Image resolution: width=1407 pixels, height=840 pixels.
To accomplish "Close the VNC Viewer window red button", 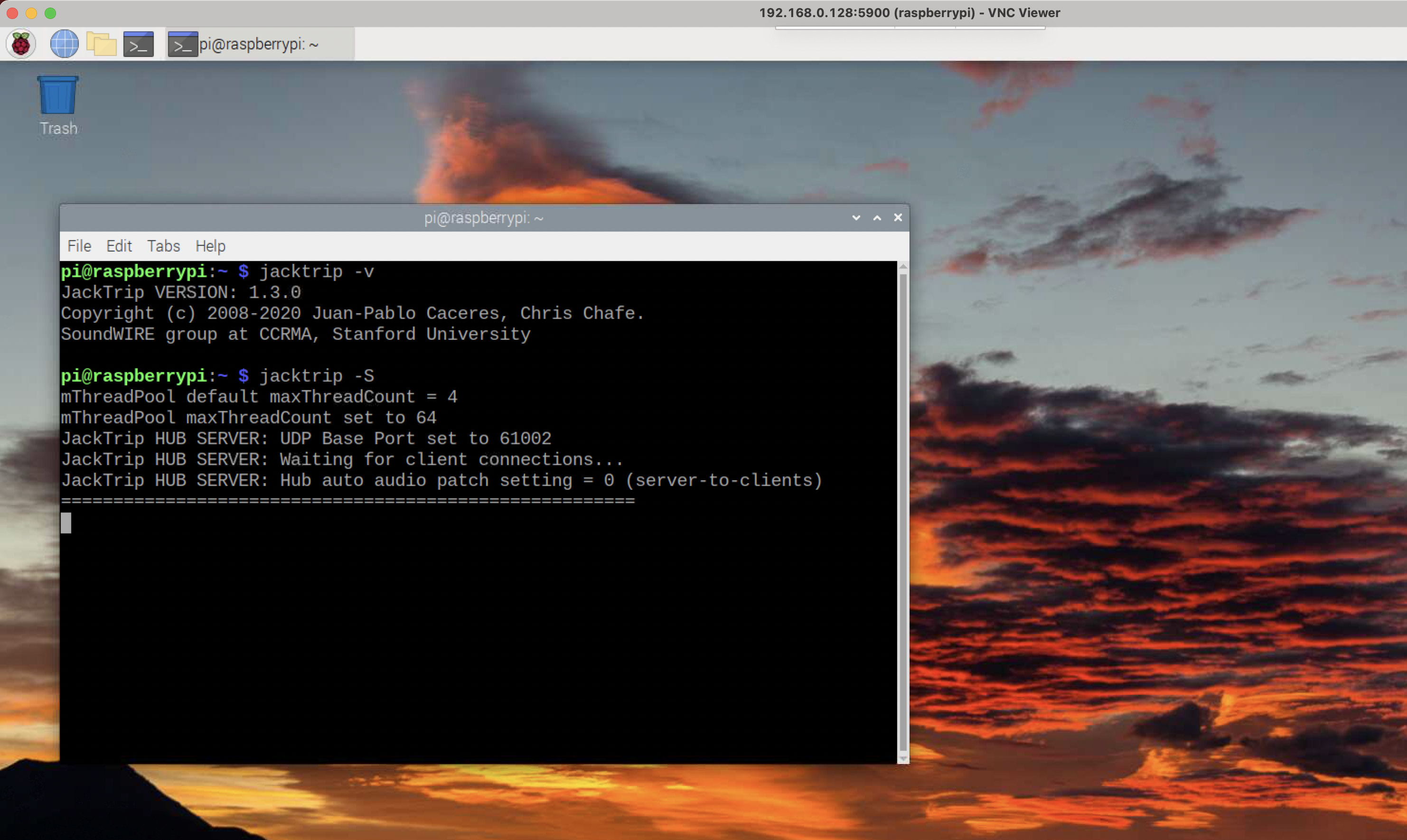I will coord(12,13).
